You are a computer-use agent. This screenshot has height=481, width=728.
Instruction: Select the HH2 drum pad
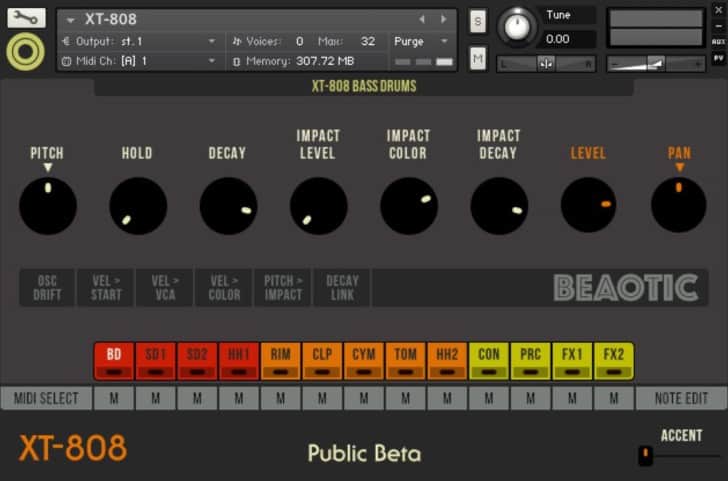click(447, 361)
